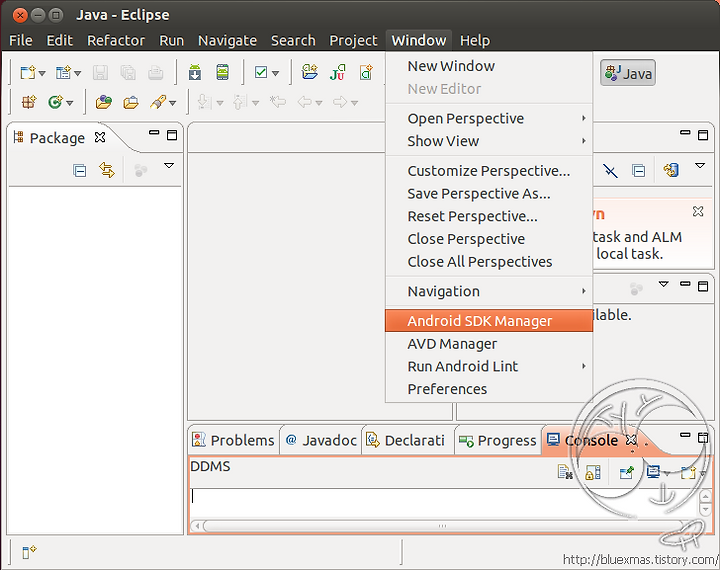Expand the Android Lint checkmark dropdown arrow
Screen dimensions: 720x570
(276, 73)
